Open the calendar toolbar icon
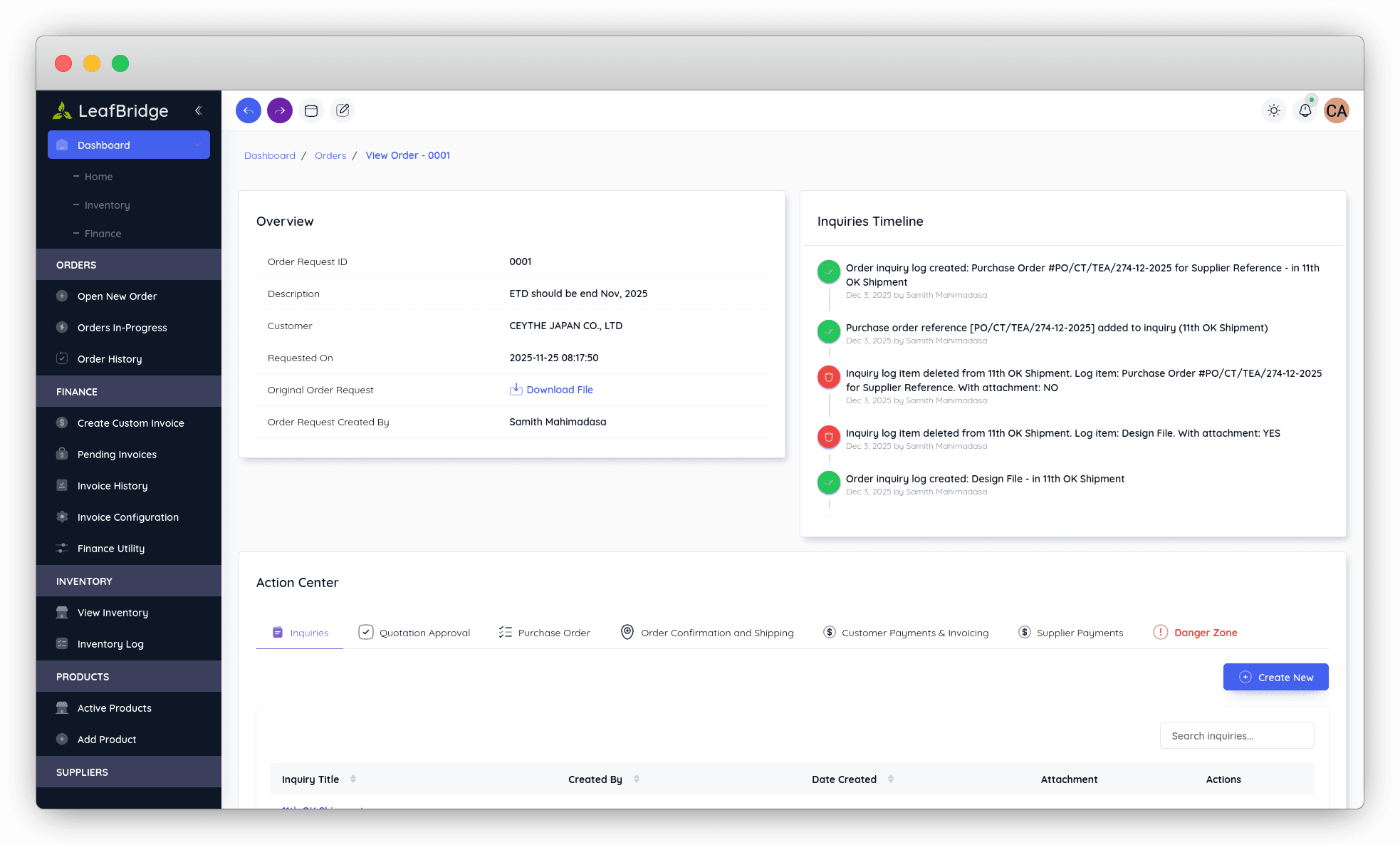This screenshot has height=845, width=1400. coord(311,110)
